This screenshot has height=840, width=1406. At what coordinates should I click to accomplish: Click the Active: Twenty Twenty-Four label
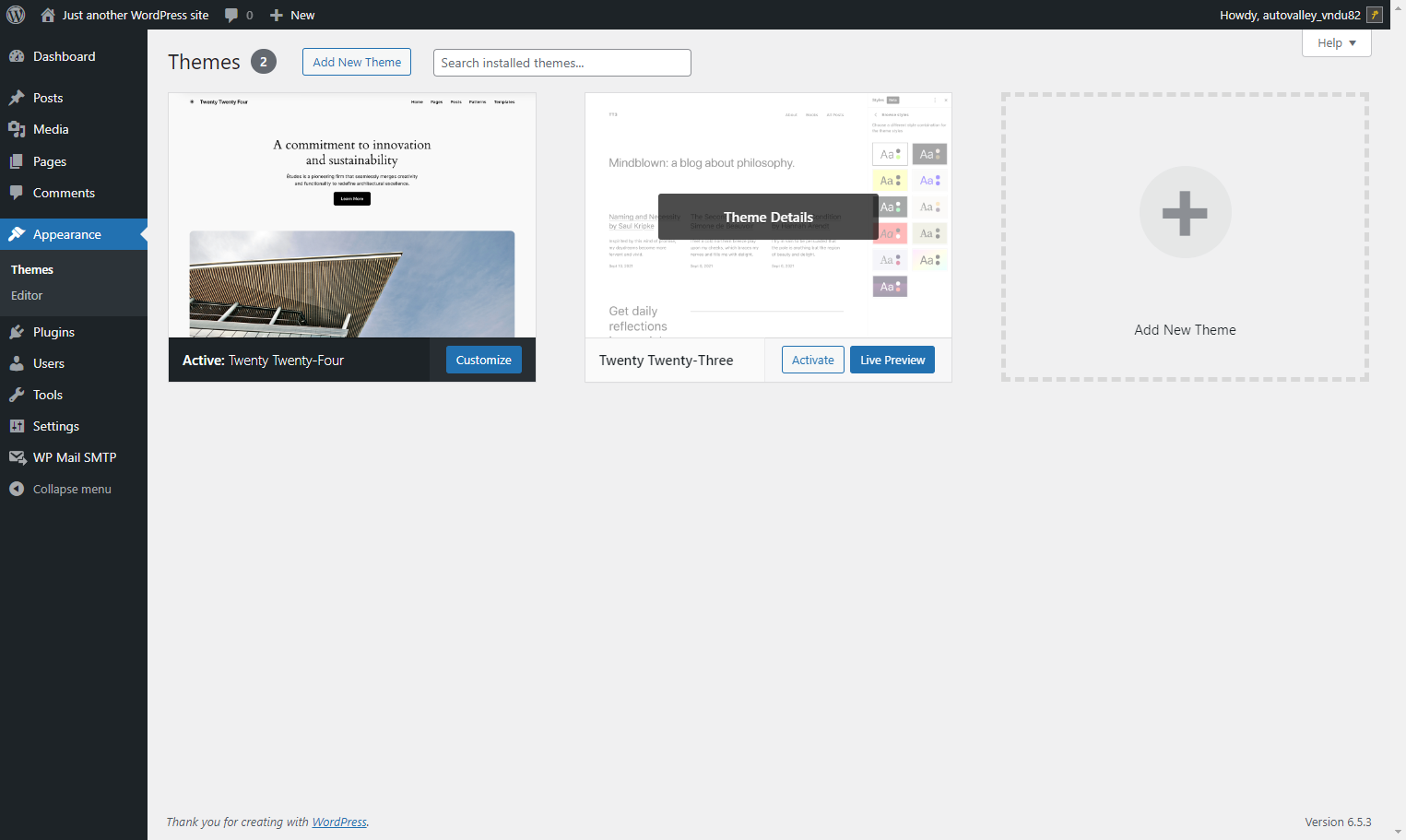pos(263,361)
